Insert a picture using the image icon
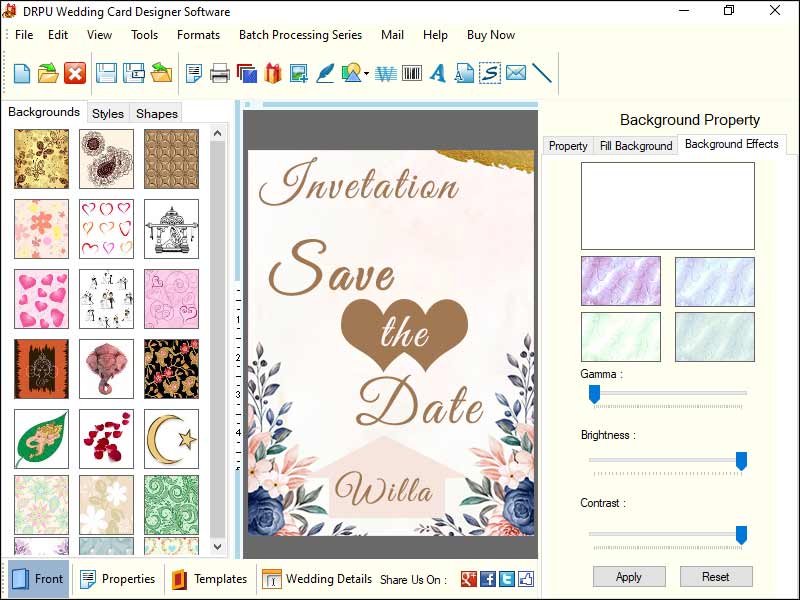800x600 pixels. click(298, 73)
